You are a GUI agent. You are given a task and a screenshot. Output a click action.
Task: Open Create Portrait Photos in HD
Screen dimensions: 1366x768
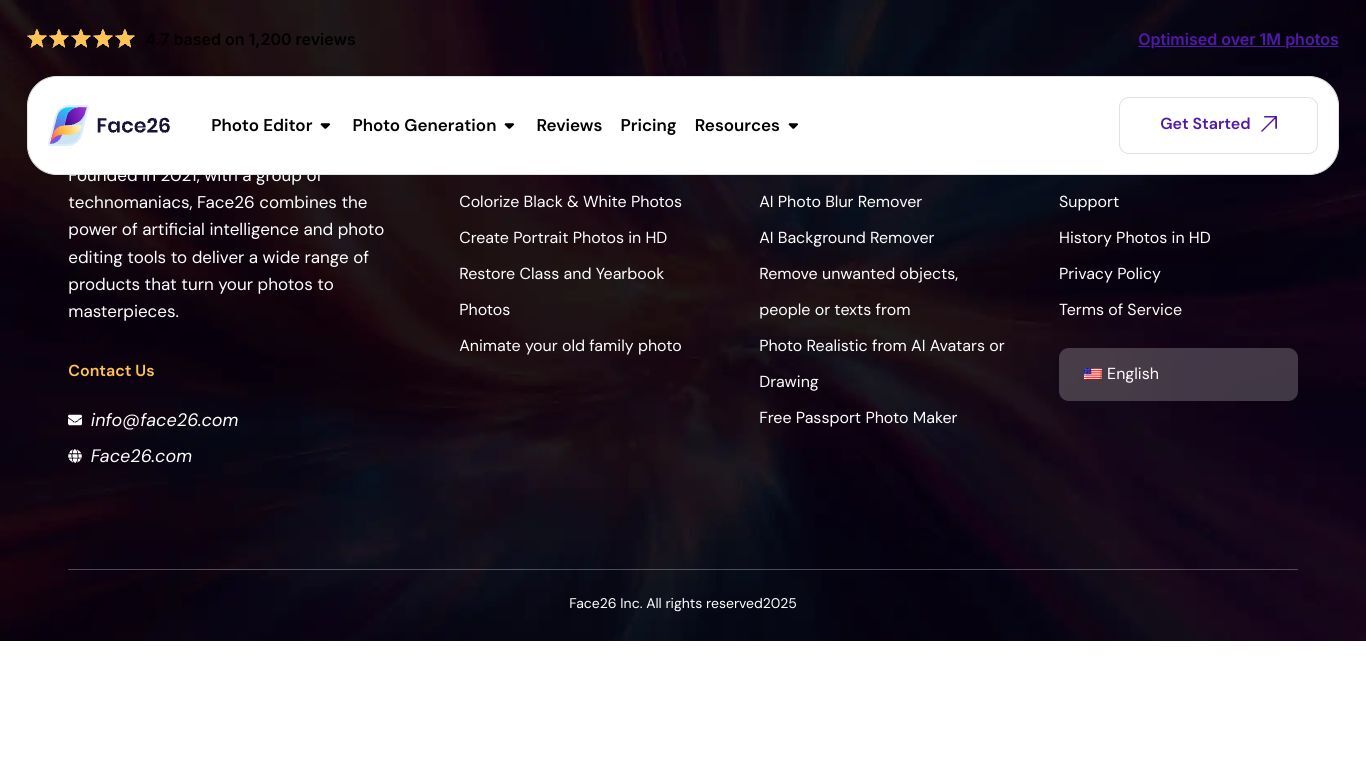(x=563, y=237)
